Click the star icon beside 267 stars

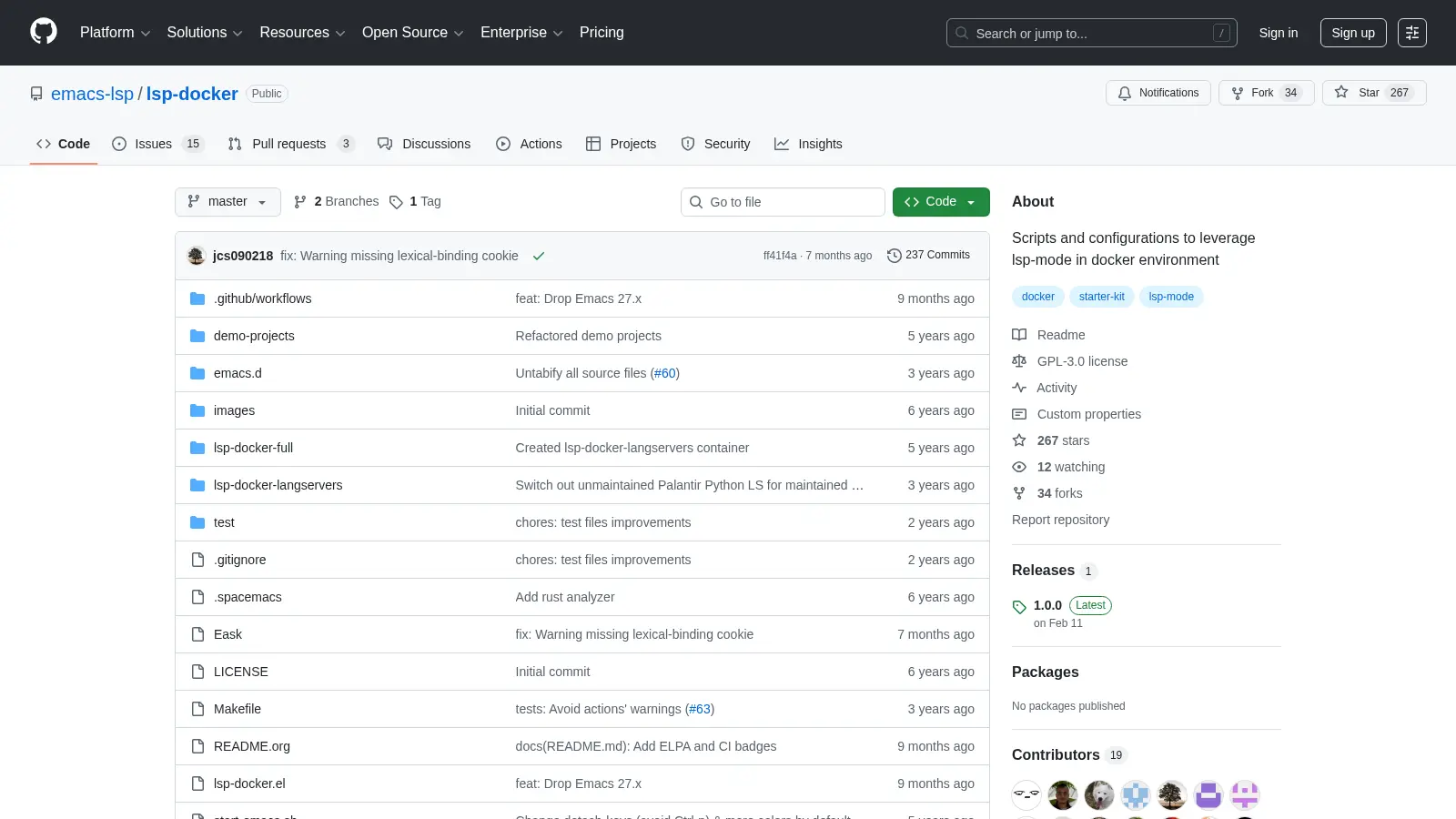pos(1019,440)
